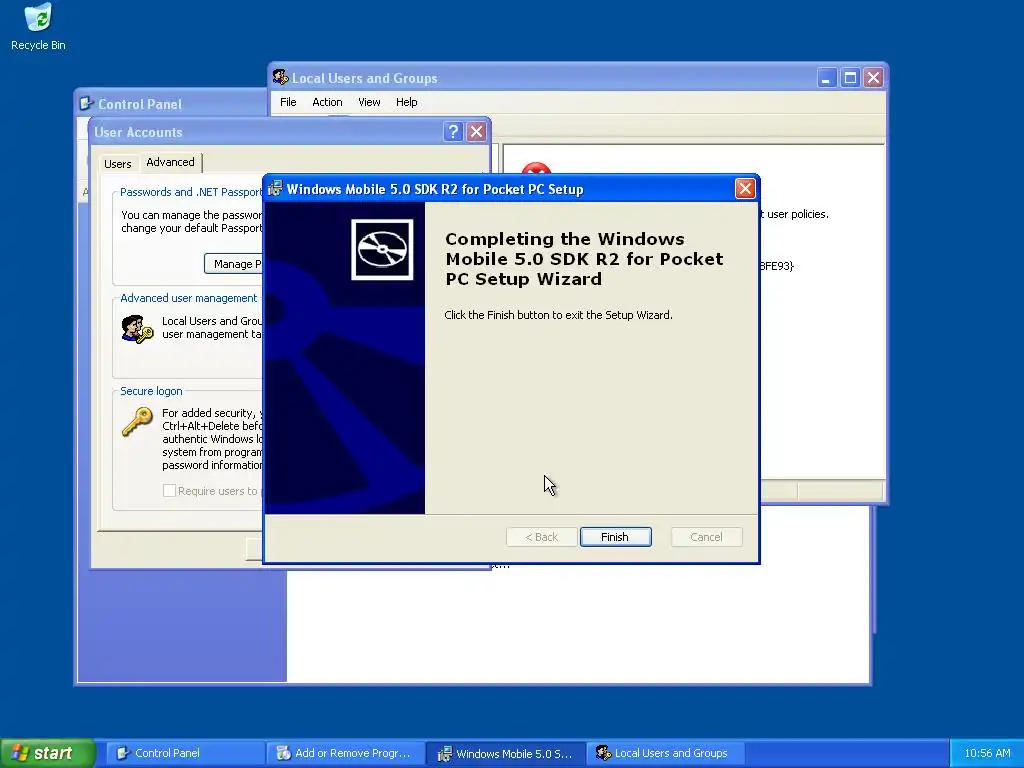Click the Local Users and Groups title icon
Screen dimensions: 1024x768
click(281, 78)
